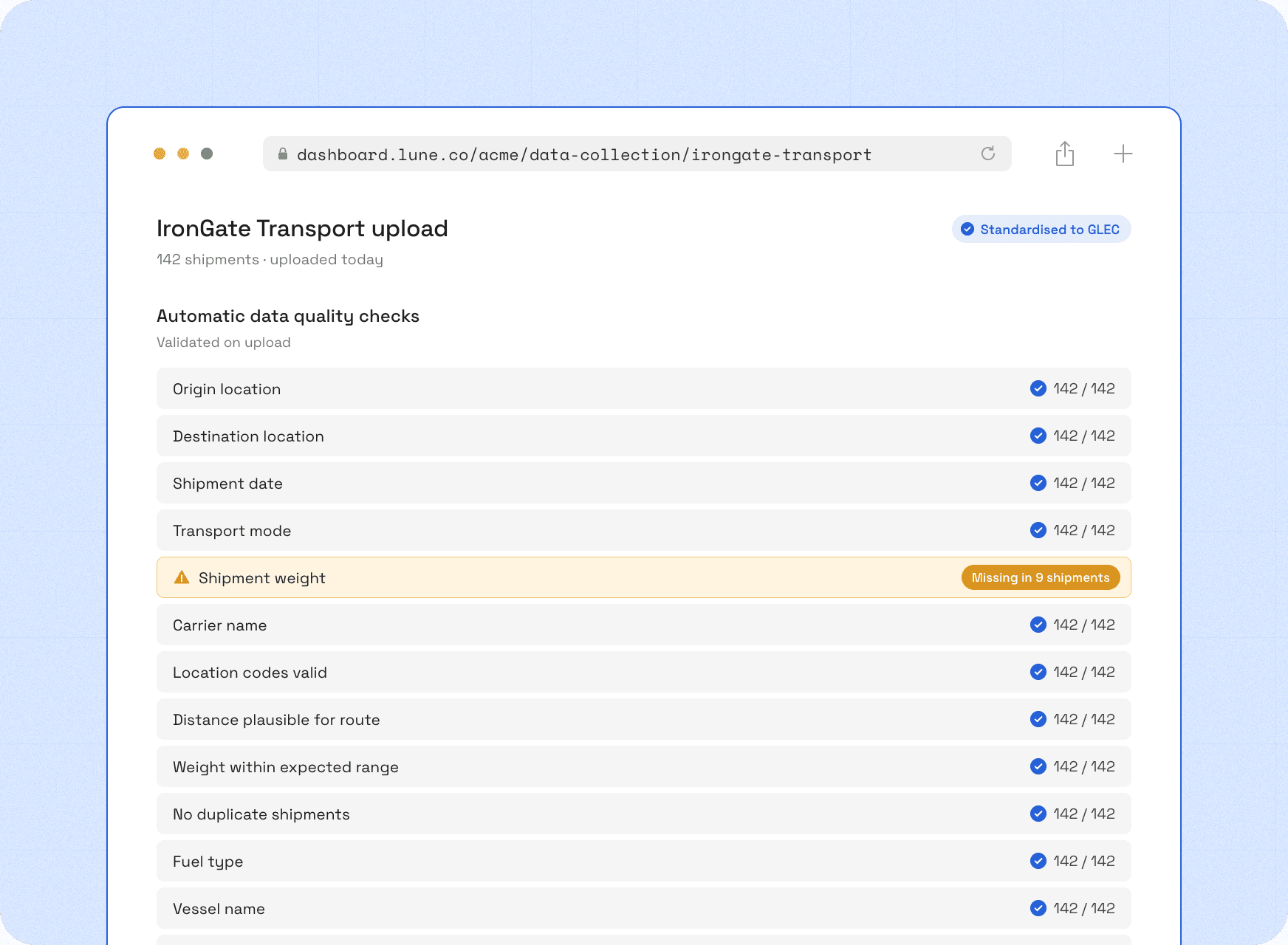Click the warning triangle beside Shipment weight
Image resolution: width=1288 pixels, height=945 pixels.
tap(182, 577)
